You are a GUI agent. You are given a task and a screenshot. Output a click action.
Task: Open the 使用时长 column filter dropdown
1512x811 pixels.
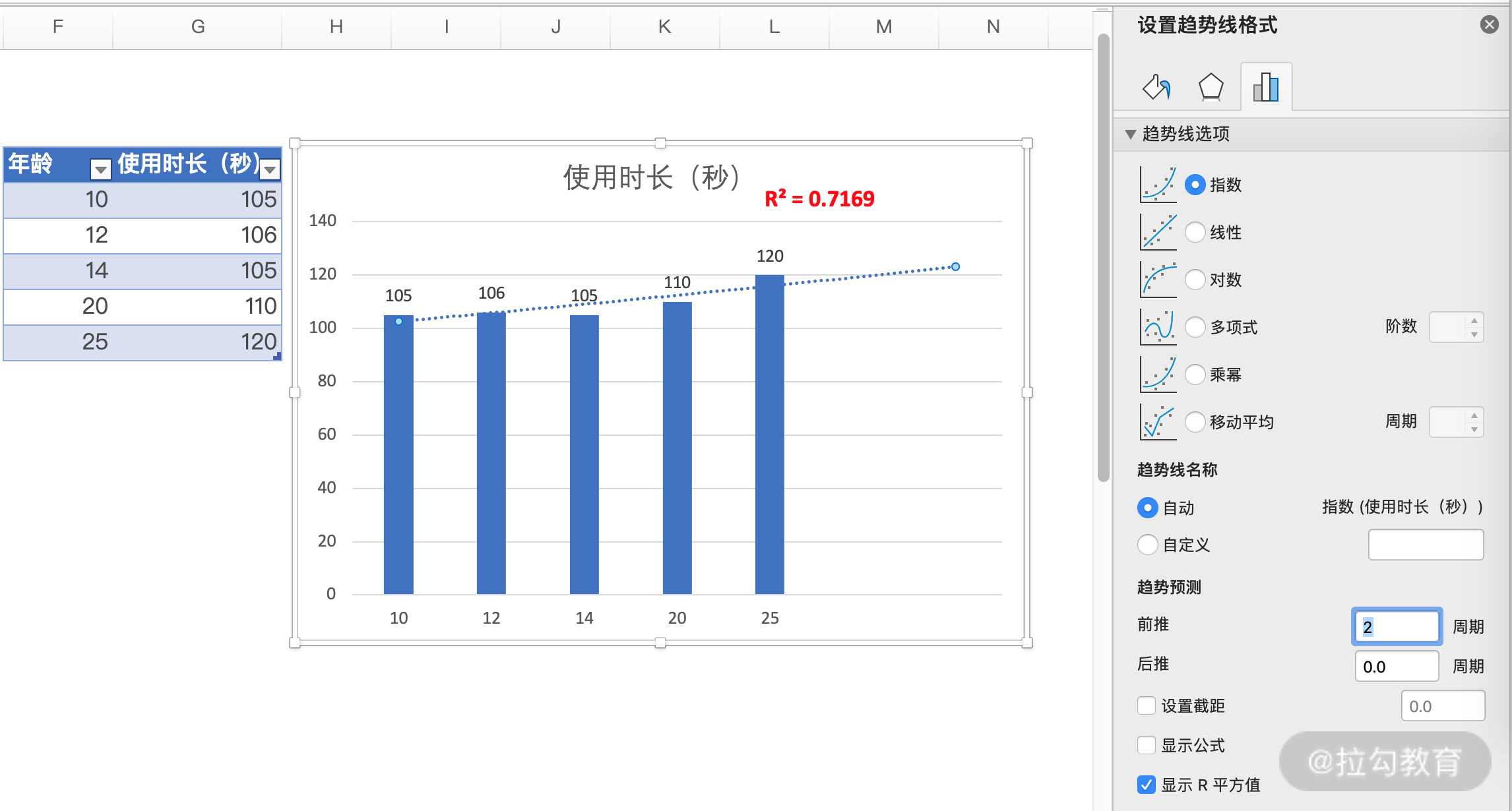[x=269, y=169]
